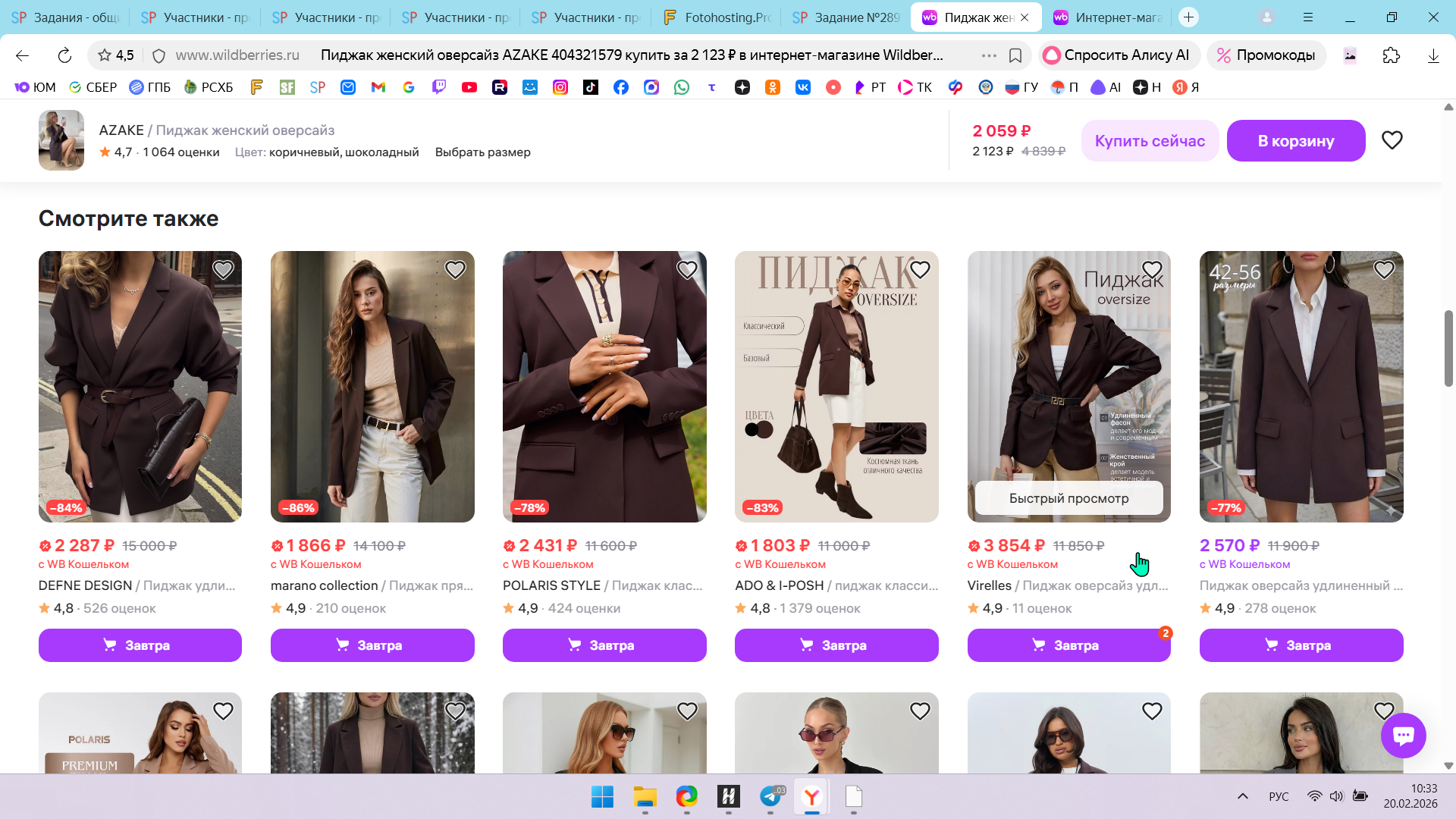Open the POLARIS STYLE jacket thumbnail
The width and height of the screenshot is (1456, 819).
point(604,386)
